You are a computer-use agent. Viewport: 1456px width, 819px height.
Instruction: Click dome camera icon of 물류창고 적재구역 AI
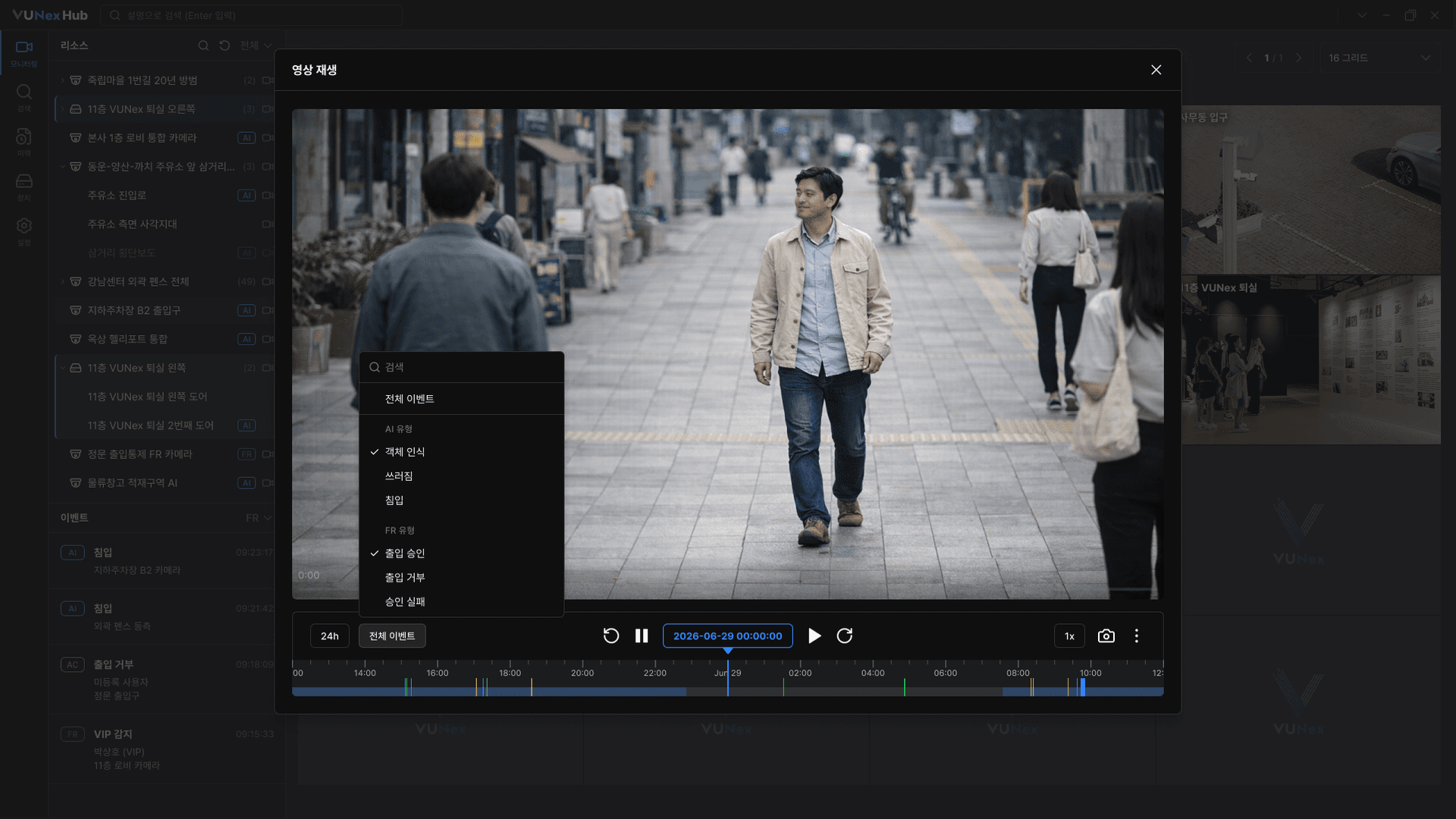coord(76,483)
